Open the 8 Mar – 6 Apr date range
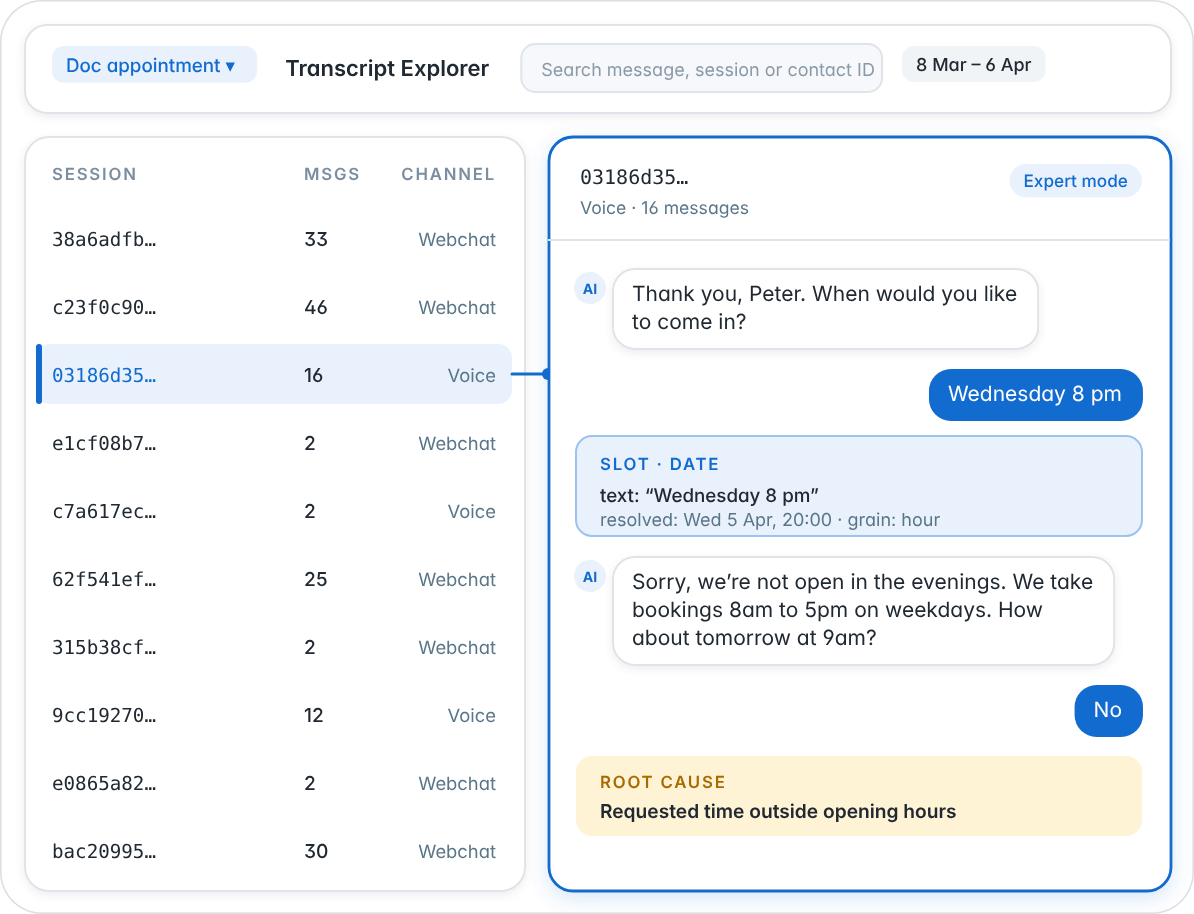1194x914 pixels. pos(973,65)
